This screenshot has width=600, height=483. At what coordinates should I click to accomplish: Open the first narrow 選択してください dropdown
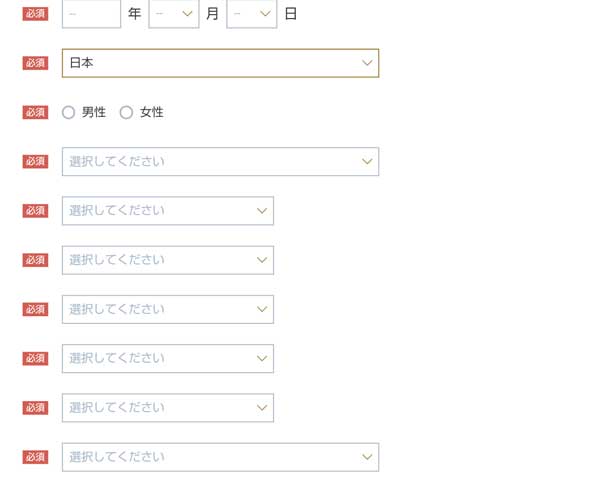click(x=167, y=211)
